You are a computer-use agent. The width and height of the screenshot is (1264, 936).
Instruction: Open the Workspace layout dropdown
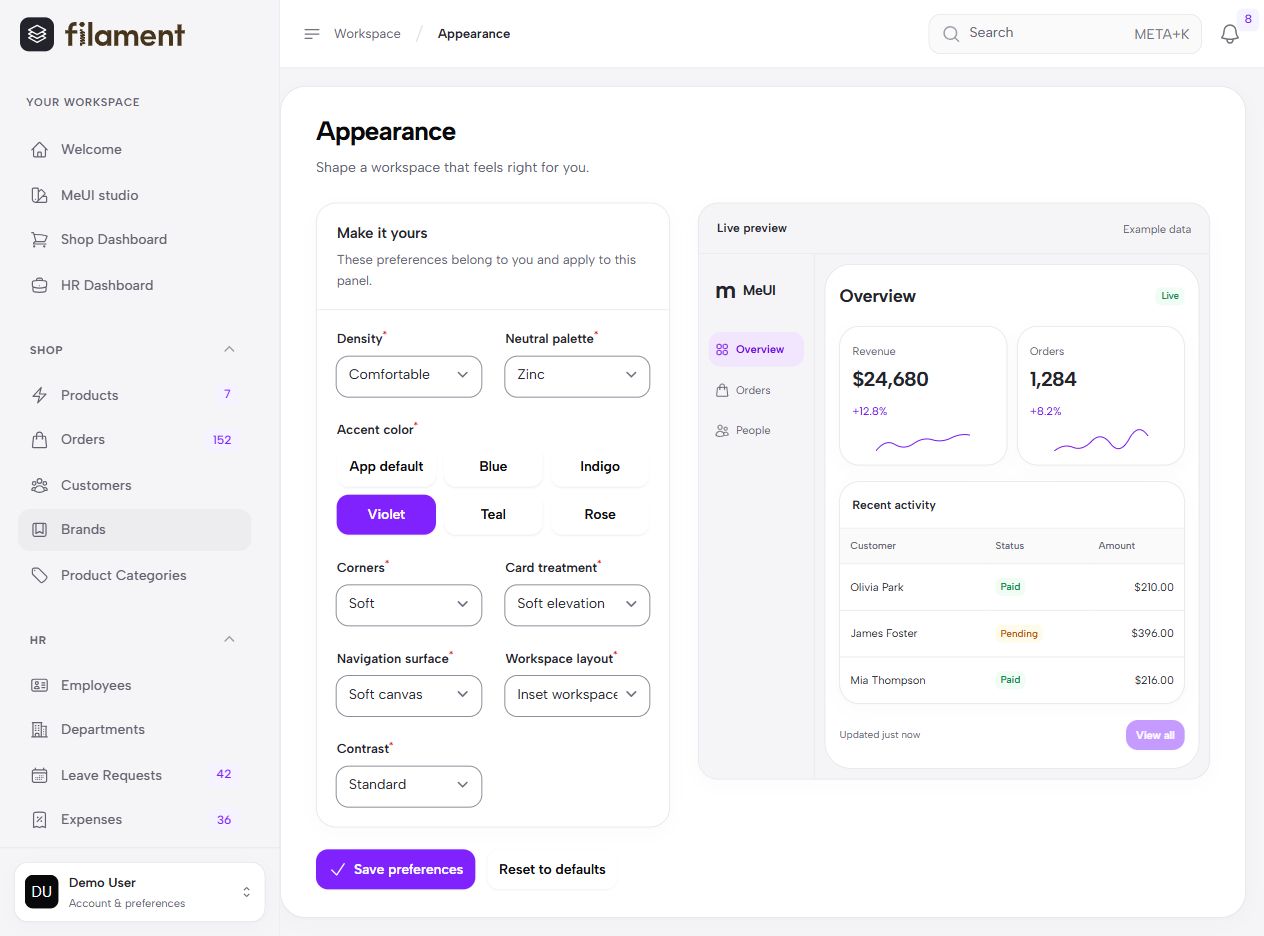coord(577,696)
